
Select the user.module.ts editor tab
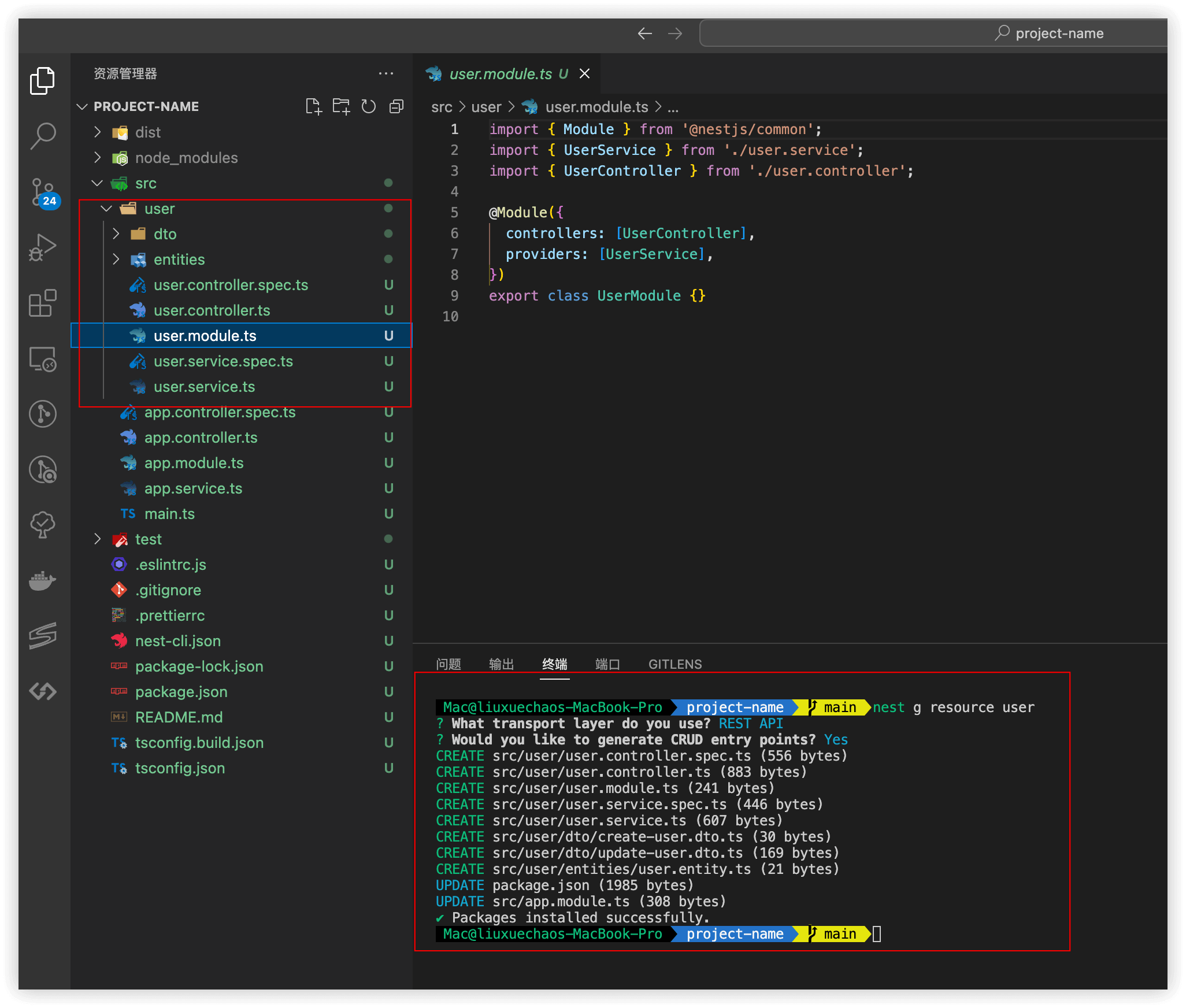(x=506, y=73)
